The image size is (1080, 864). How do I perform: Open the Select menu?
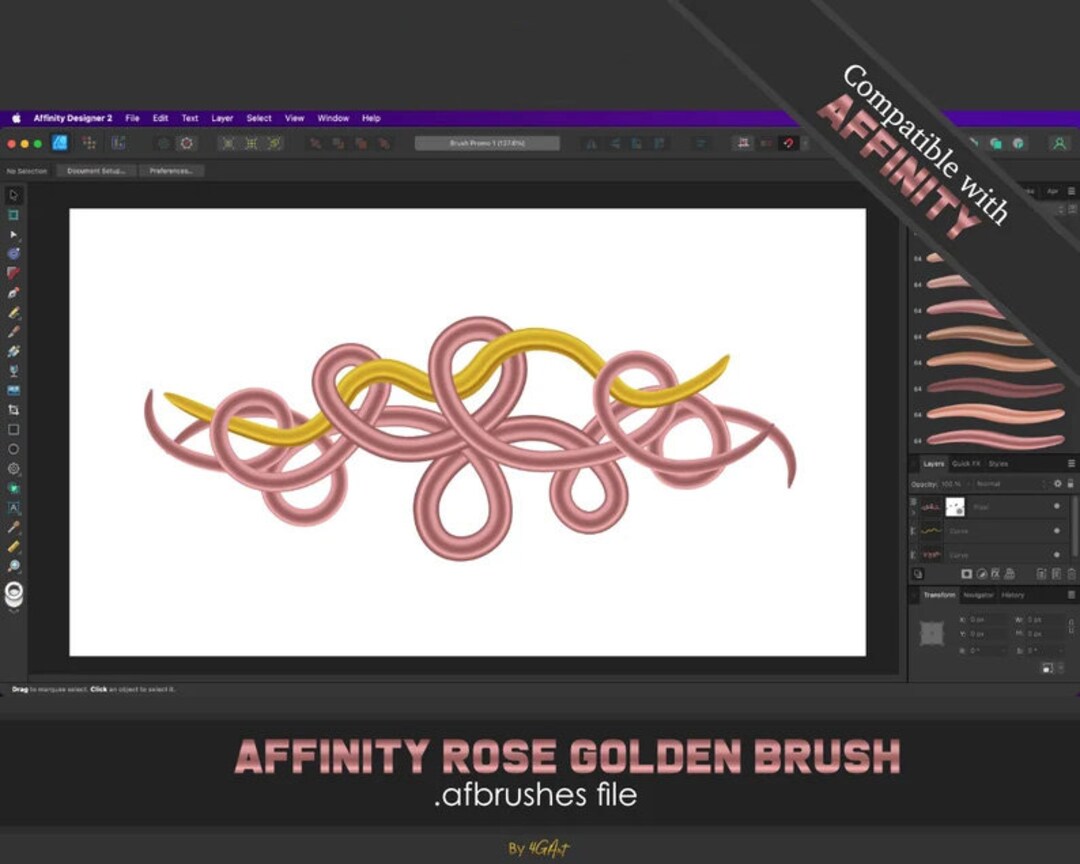click(259, 118)
